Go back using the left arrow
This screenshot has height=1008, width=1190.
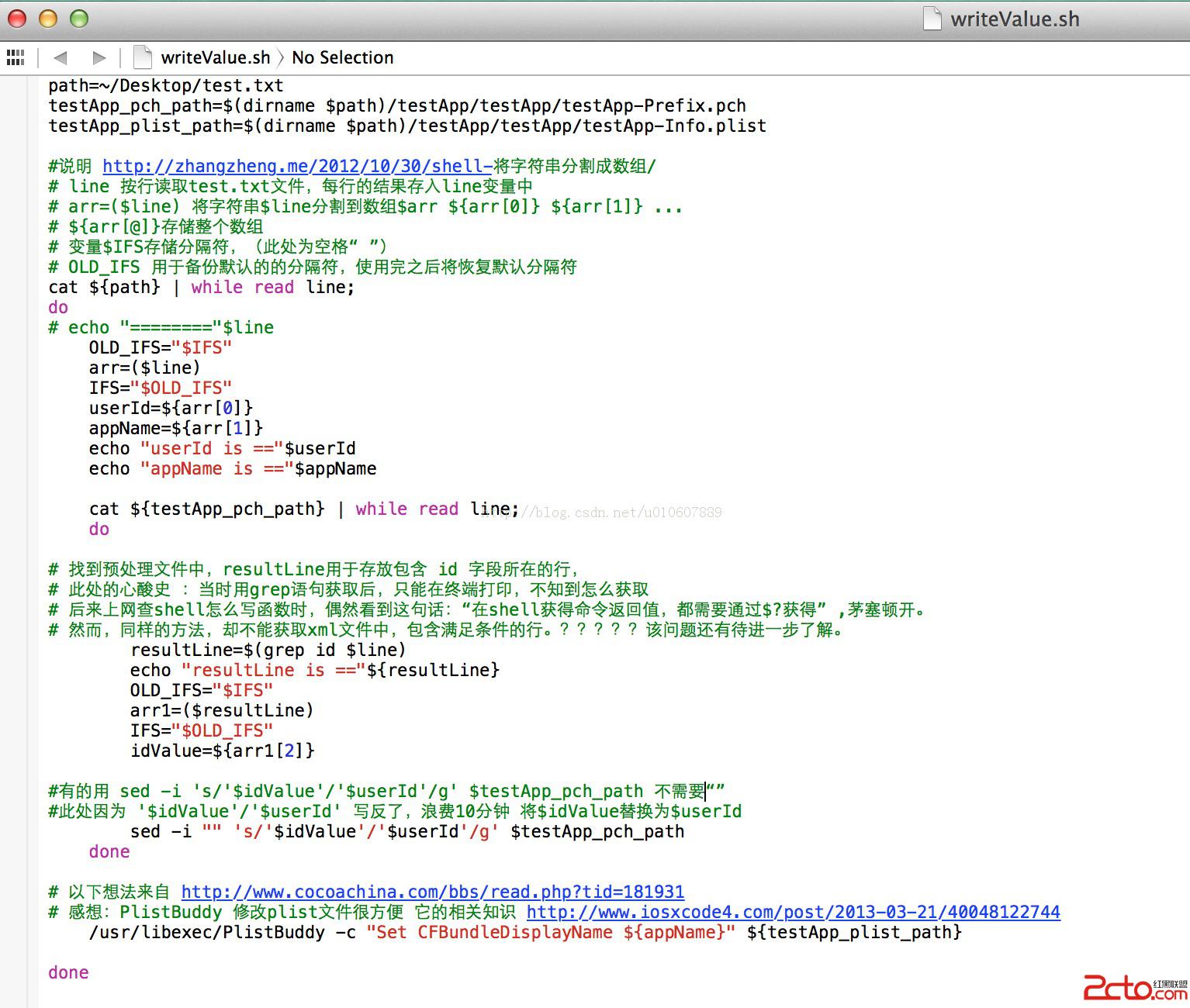pyautogui.click(x=61, y=57)
